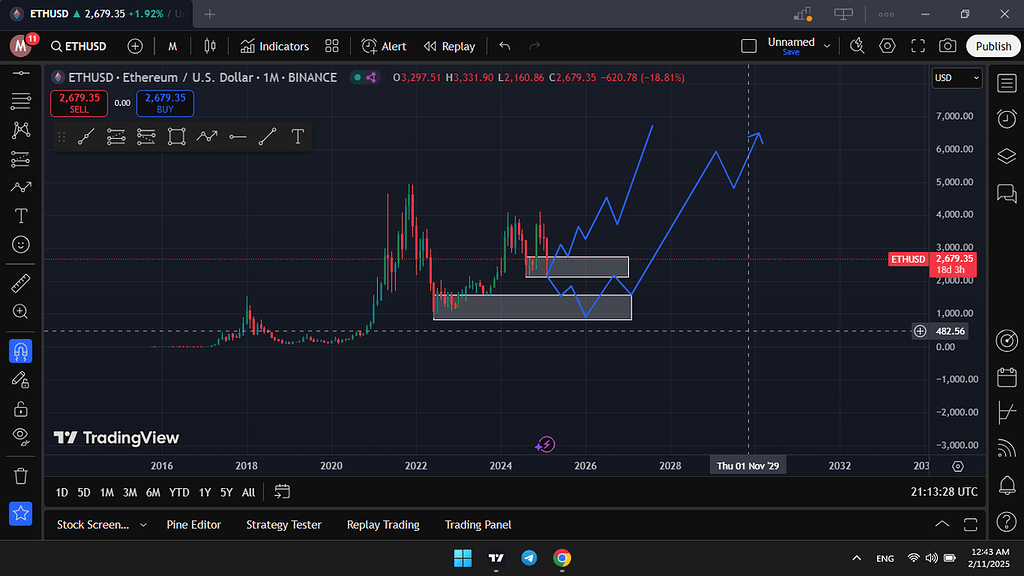
Task: Delete drawings with the trash icon
Action: pyautogui.click(x=20, y=475)
